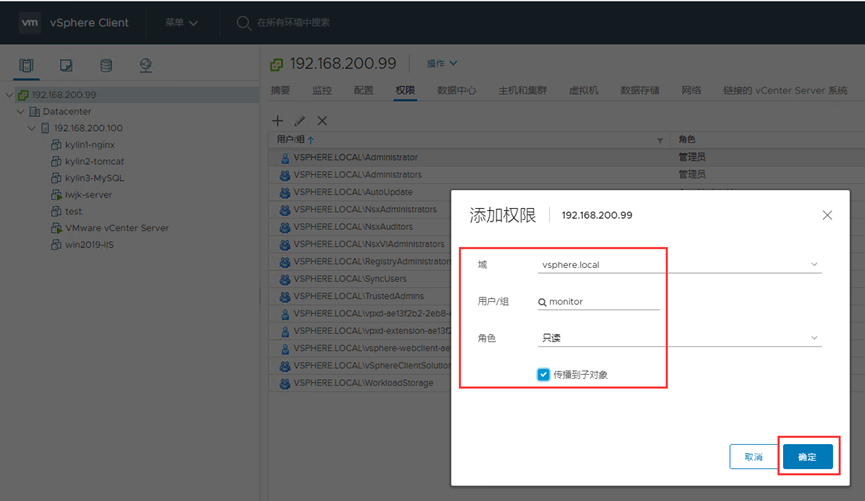Click the host icon for 192.168.200.100
The width and height of the screenshot is (865, 501).
(45, 128)
